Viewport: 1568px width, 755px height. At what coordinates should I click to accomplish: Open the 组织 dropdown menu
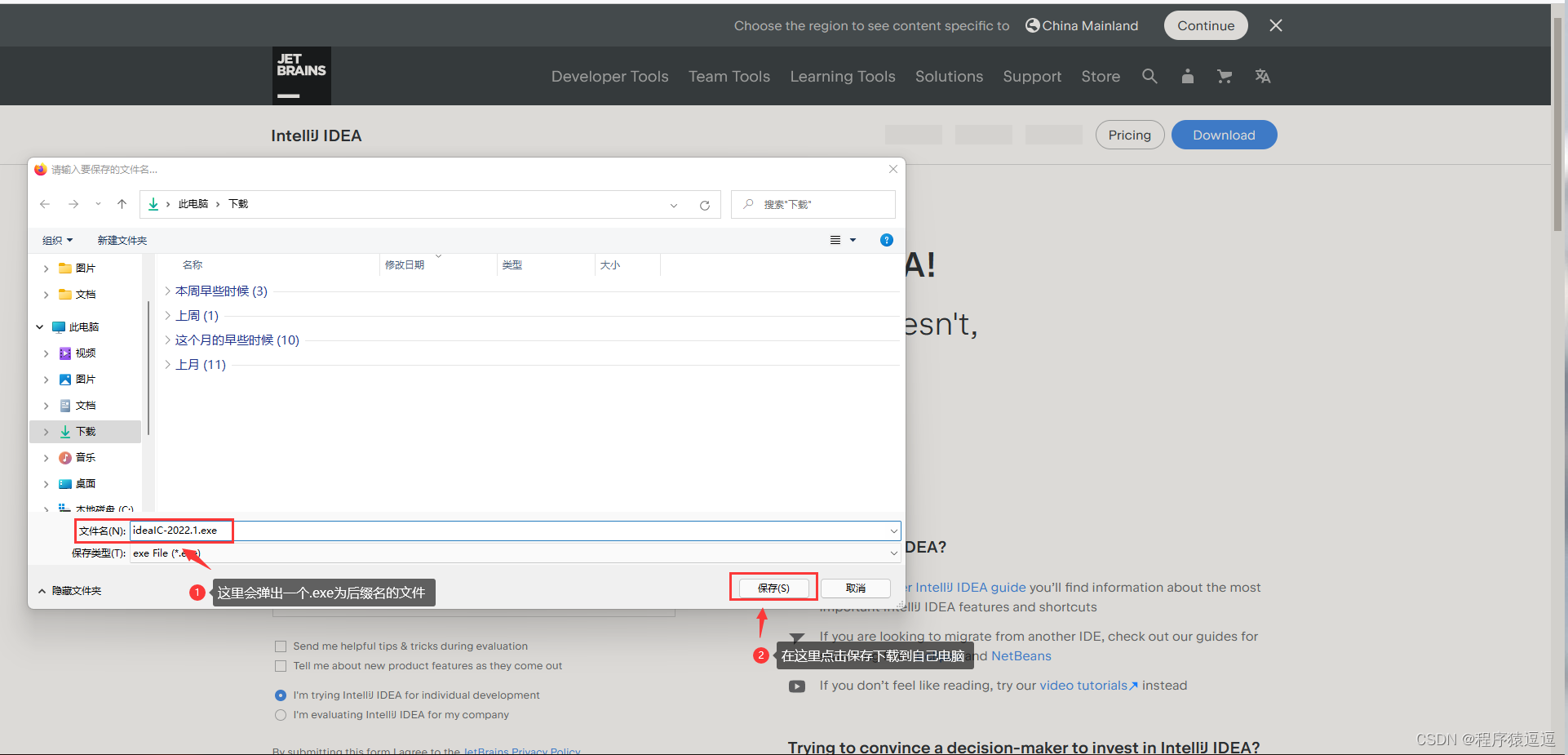tap(57, 240)
